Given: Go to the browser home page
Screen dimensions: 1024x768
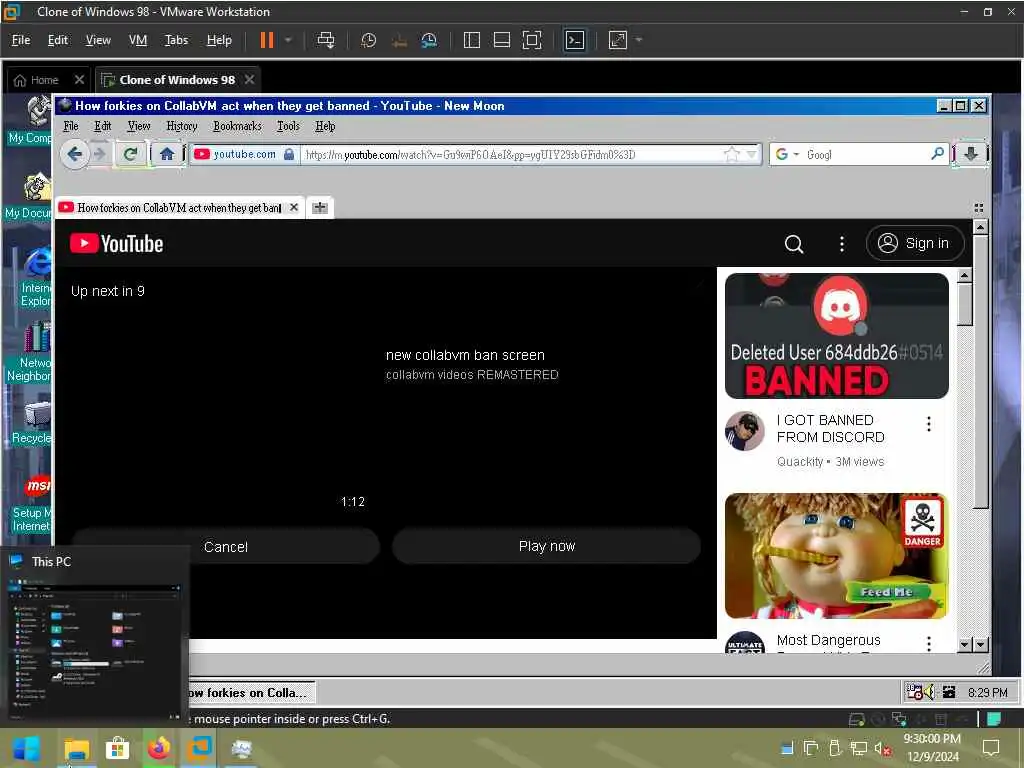Looking at the screenshot, I should [x=167, y=155].
